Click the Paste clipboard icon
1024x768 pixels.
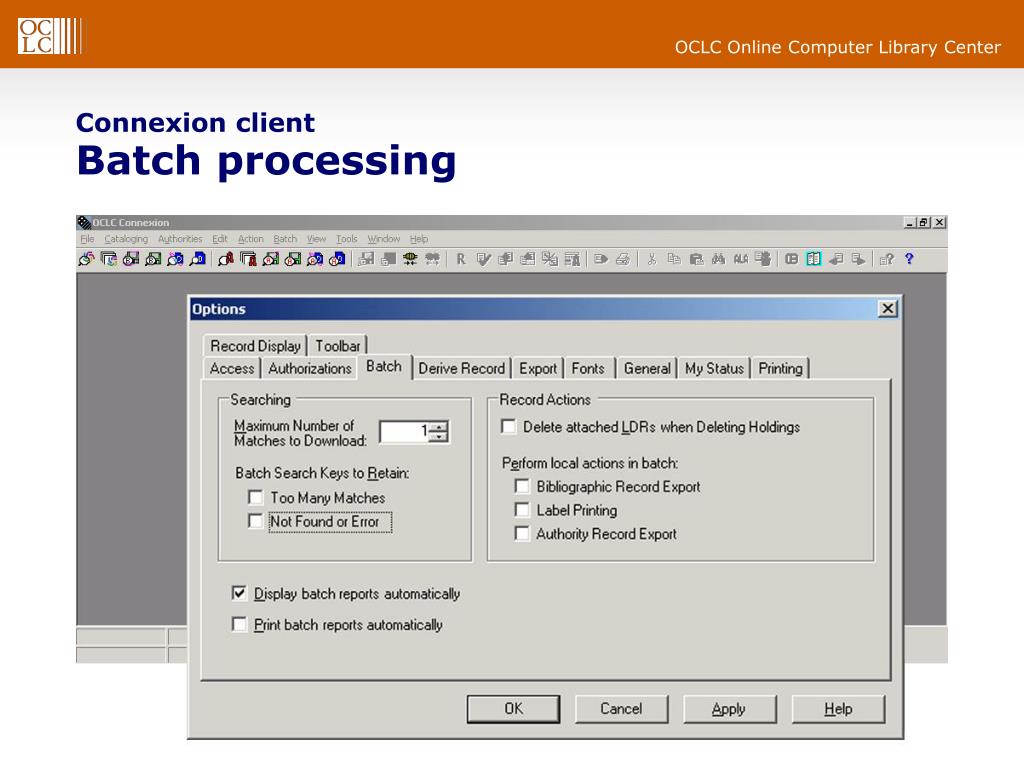pos(697,259)
